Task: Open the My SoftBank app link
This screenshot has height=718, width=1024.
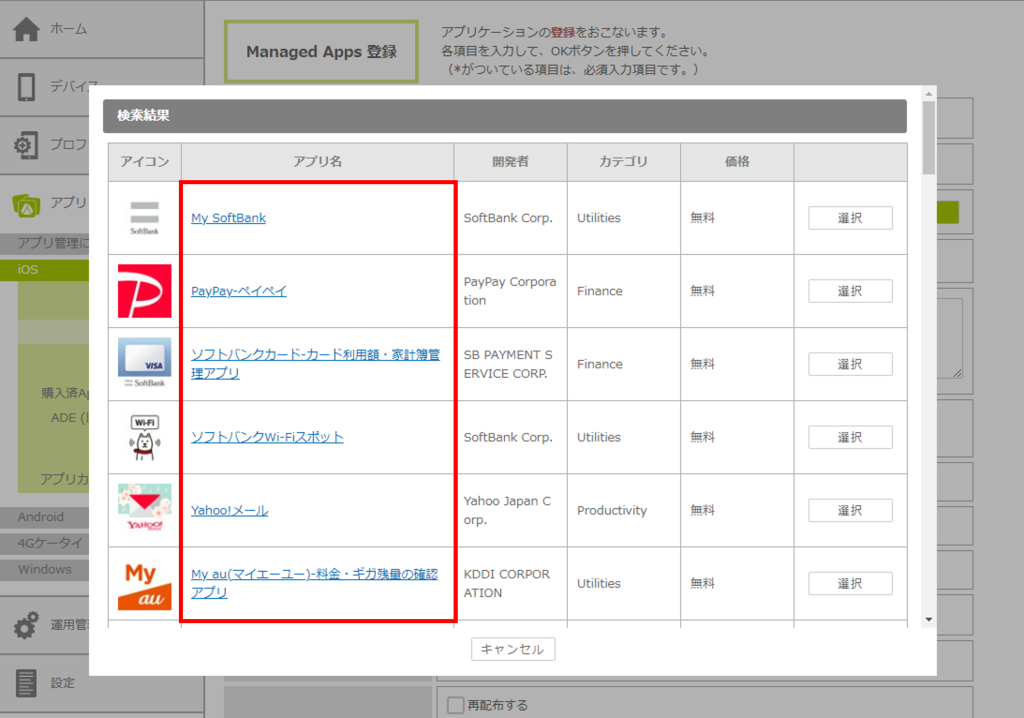Action: point(228,218)
